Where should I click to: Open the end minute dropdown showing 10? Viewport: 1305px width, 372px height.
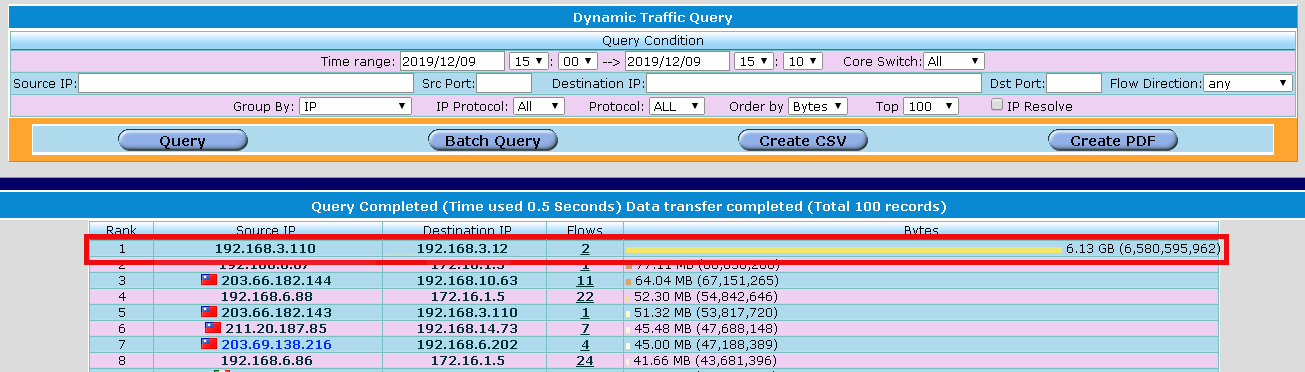click(803, 61)
